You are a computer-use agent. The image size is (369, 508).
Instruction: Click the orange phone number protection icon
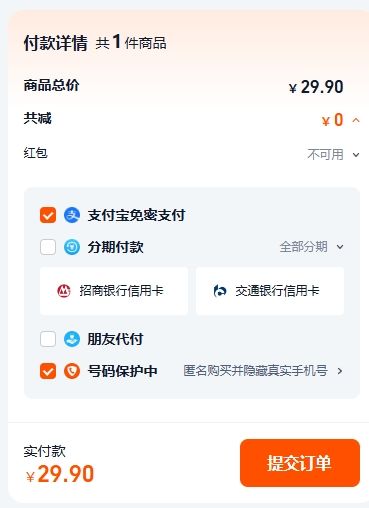[x=72, y=371]
